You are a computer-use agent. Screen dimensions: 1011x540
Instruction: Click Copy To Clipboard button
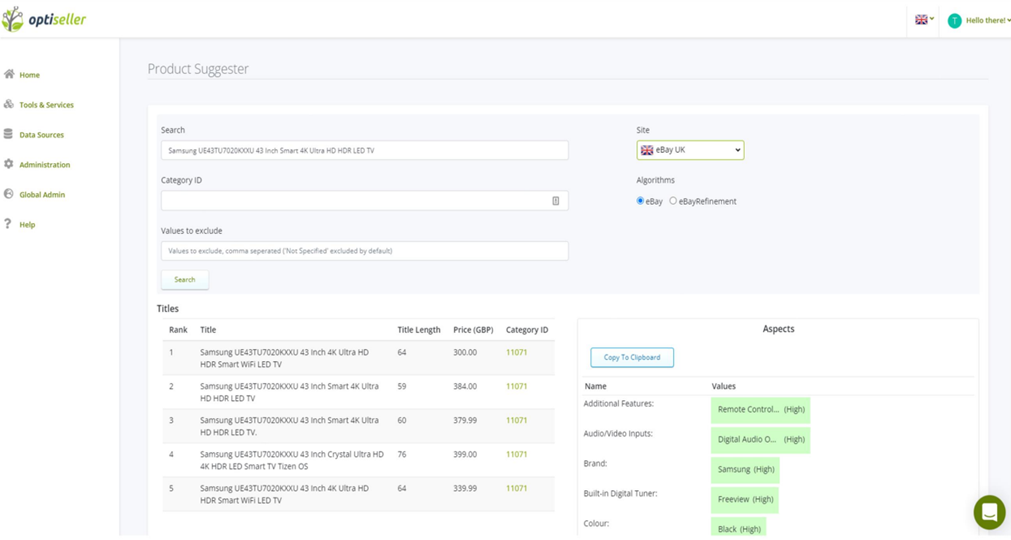pos(632,357)
